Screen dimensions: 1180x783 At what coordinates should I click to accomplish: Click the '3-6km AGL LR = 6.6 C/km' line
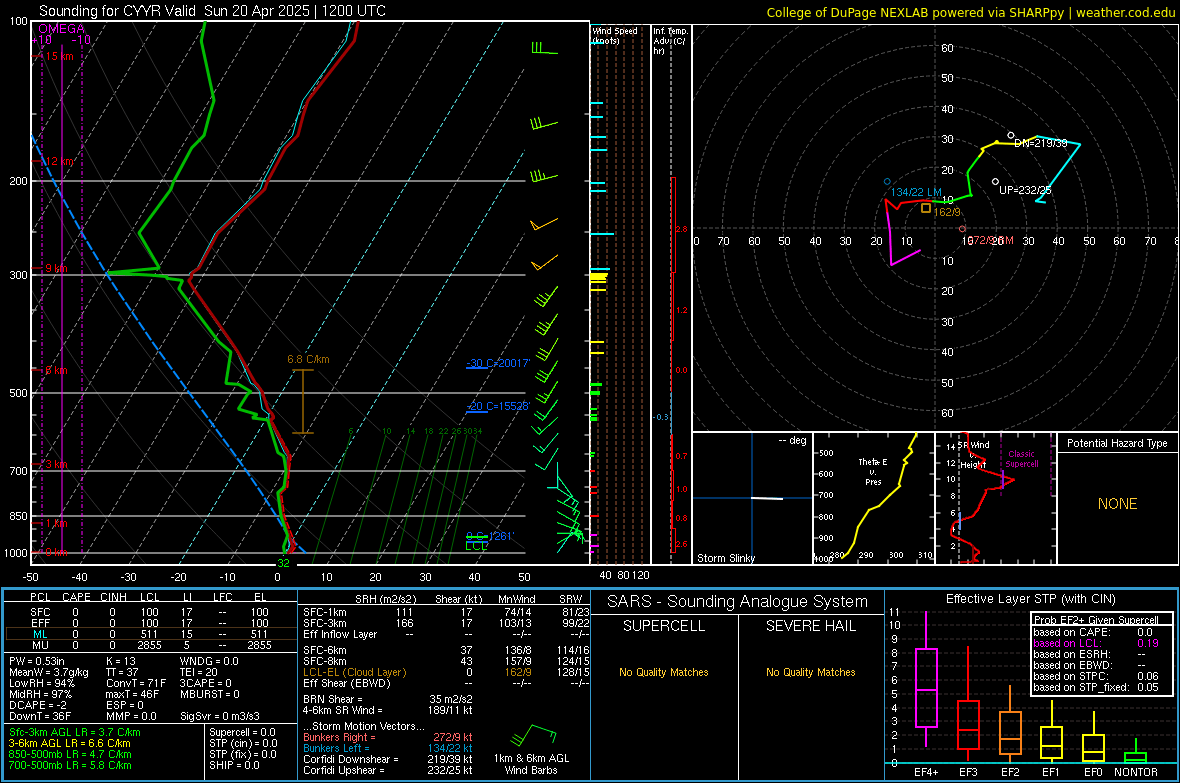click(x=70, y=743)
